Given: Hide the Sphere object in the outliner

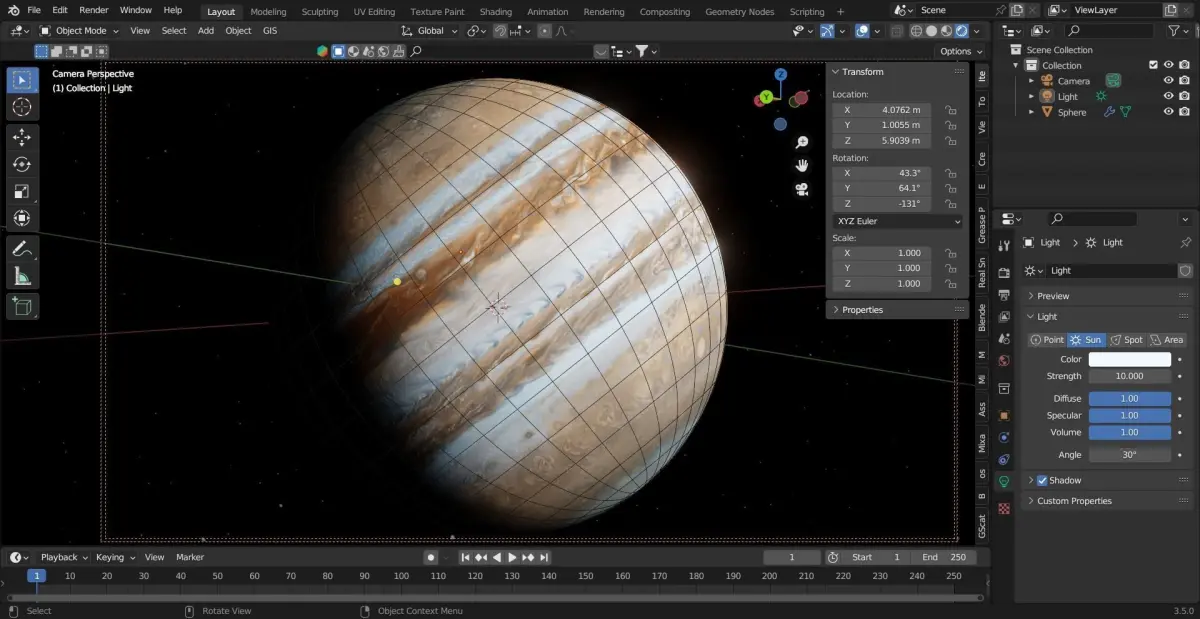Looking at the screenshot, I should [1167, 112].
